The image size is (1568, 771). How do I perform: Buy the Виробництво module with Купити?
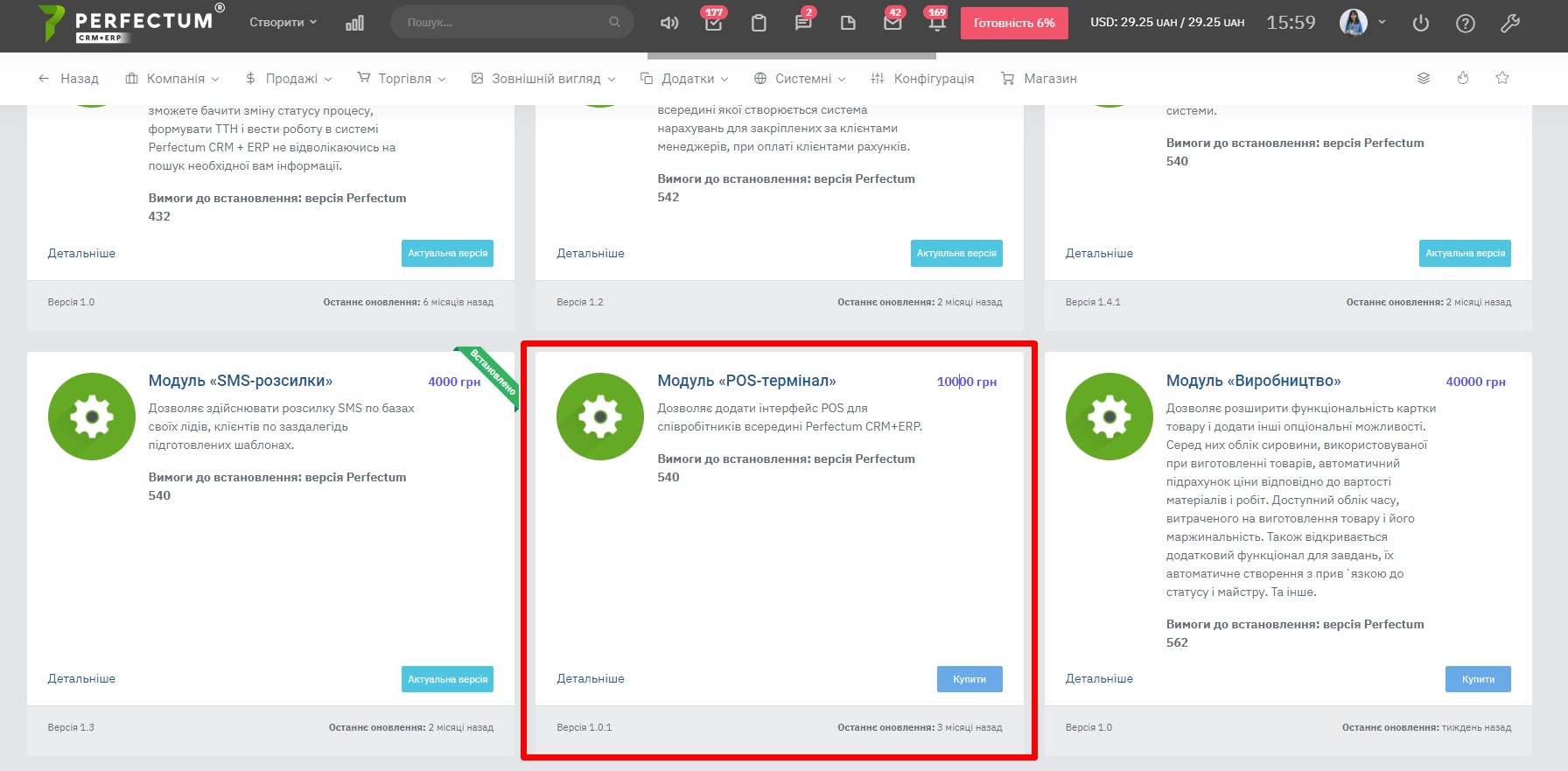point(1478,679)
